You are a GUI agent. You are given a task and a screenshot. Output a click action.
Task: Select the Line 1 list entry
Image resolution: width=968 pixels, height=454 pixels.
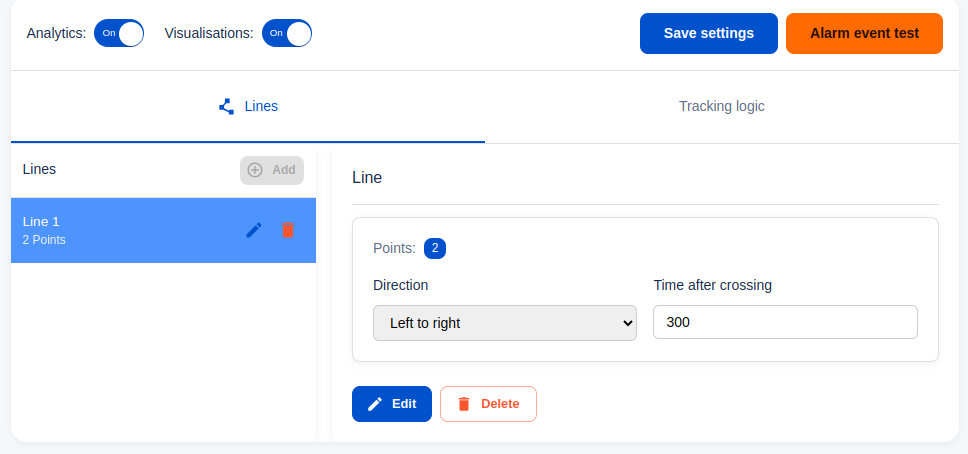tap(120, 230)
